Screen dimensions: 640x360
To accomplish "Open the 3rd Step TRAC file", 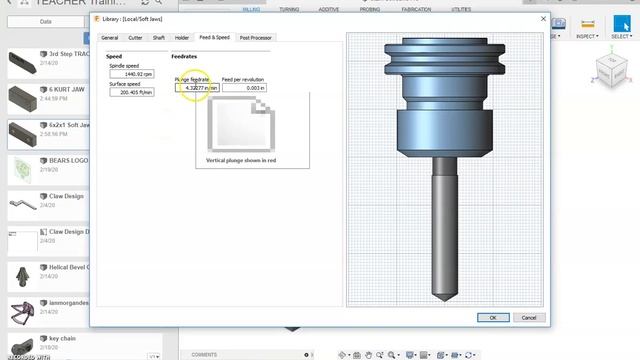I will pyautogui.click(x=48, y=63).
